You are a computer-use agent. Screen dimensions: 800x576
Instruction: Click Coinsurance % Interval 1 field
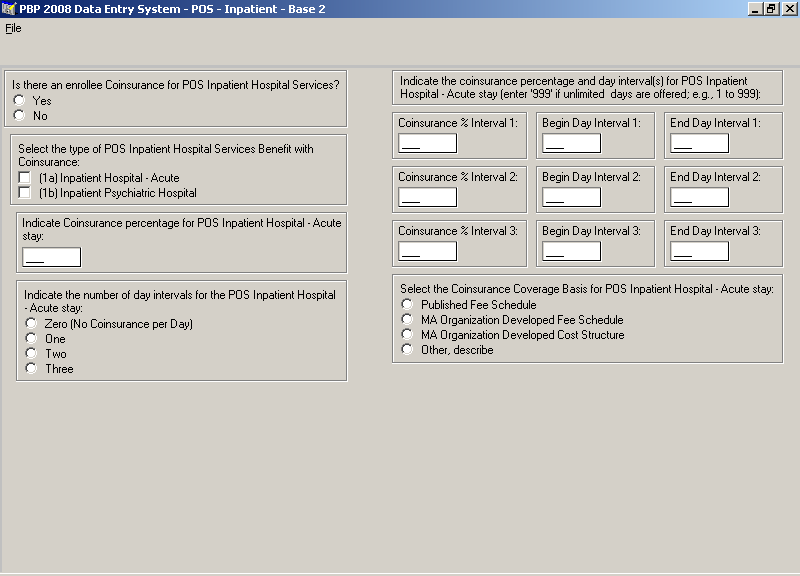(428, 143)
